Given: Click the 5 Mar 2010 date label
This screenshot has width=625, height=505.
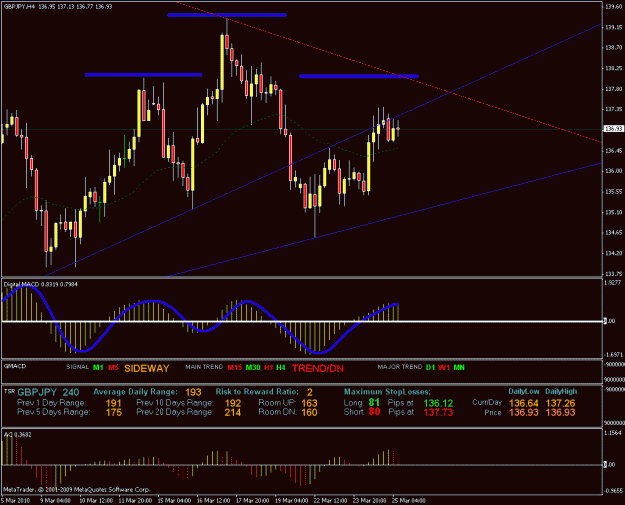Looking at the screenshot, I should point(15,501).
